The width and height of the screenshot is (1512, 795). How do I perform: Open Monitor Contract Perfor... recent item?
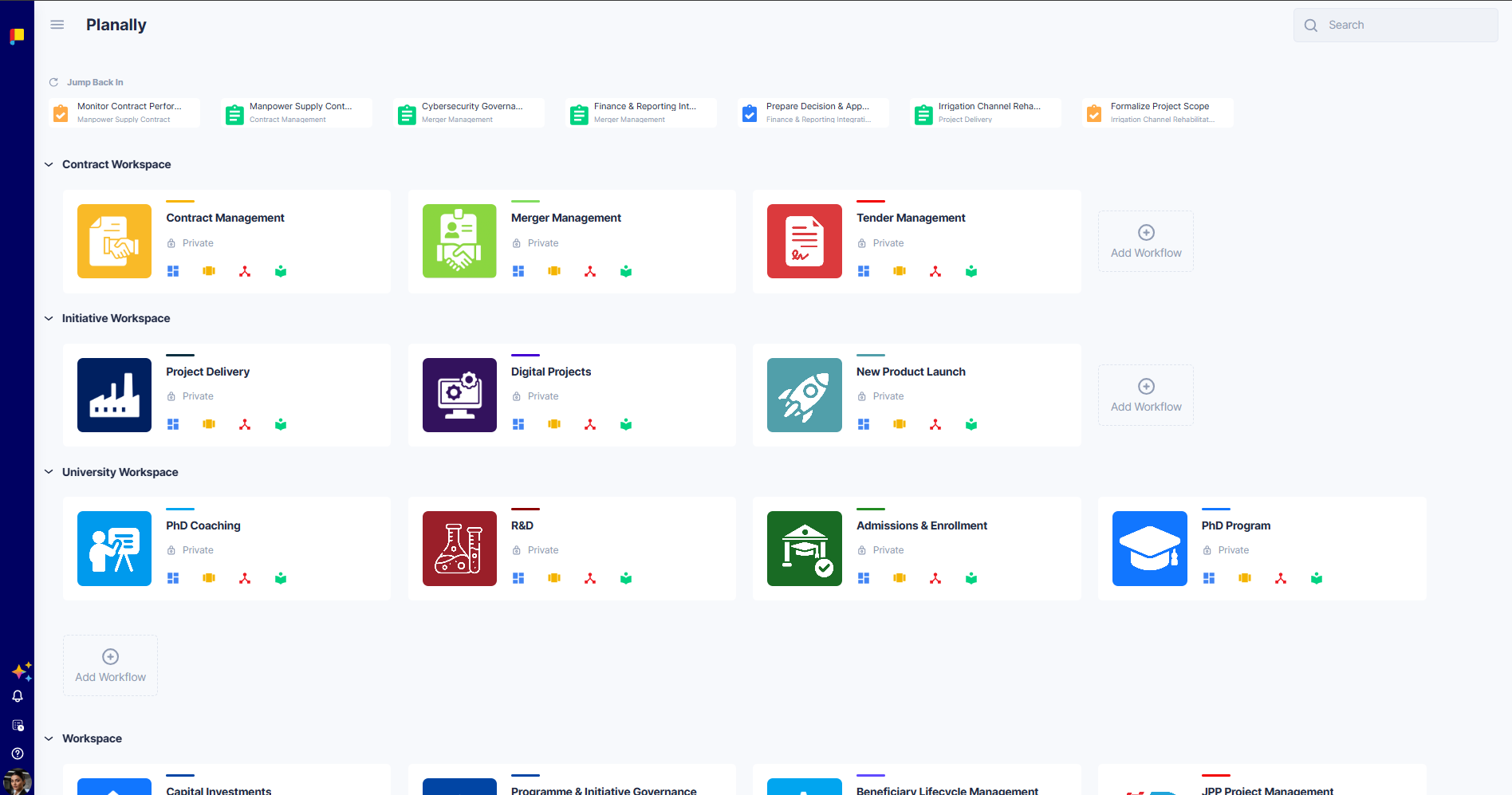click(124, 112)
